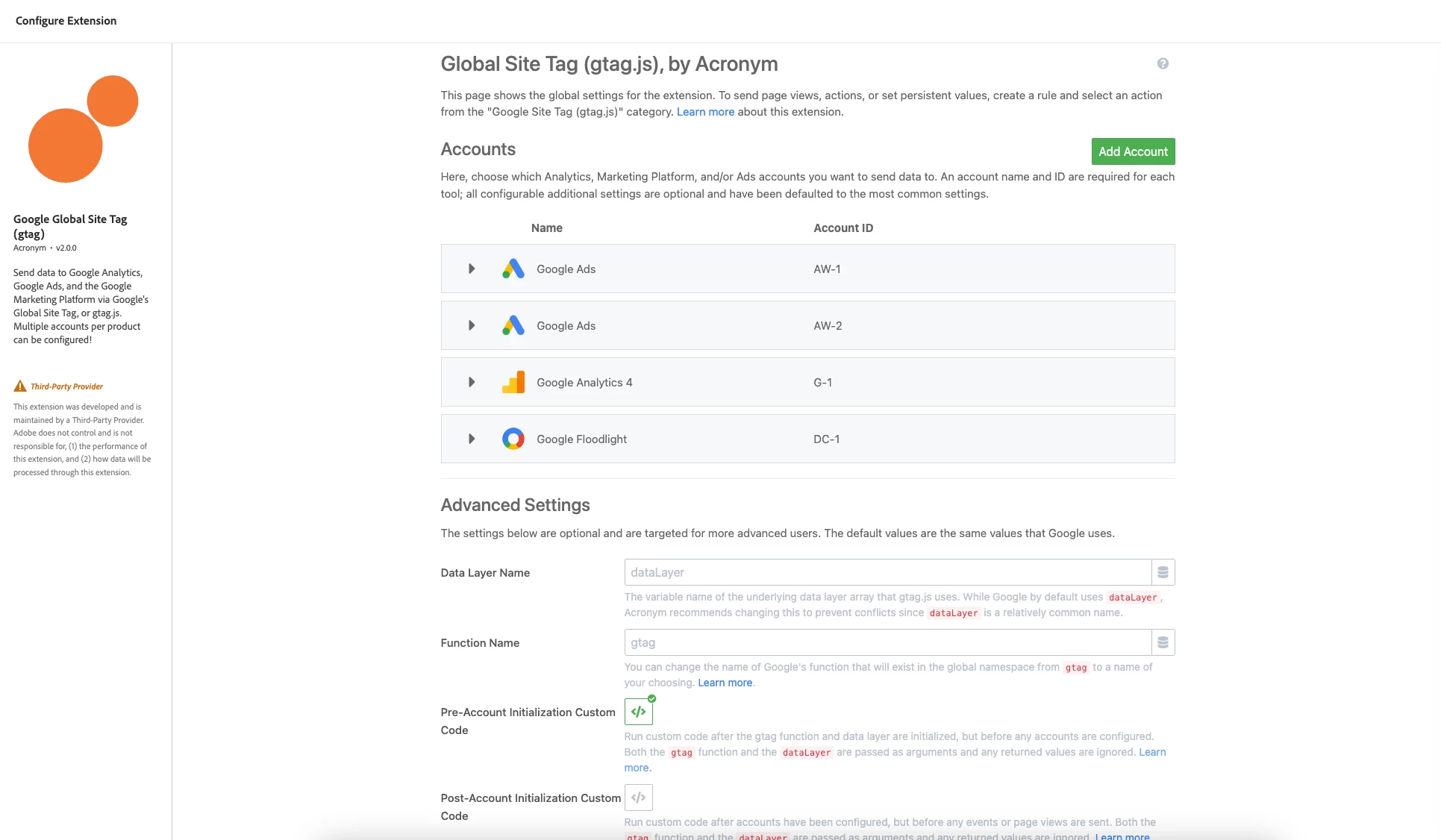Open Learn more link about this extension
This screenshot has width=1441, height=840.
point(705,112)
